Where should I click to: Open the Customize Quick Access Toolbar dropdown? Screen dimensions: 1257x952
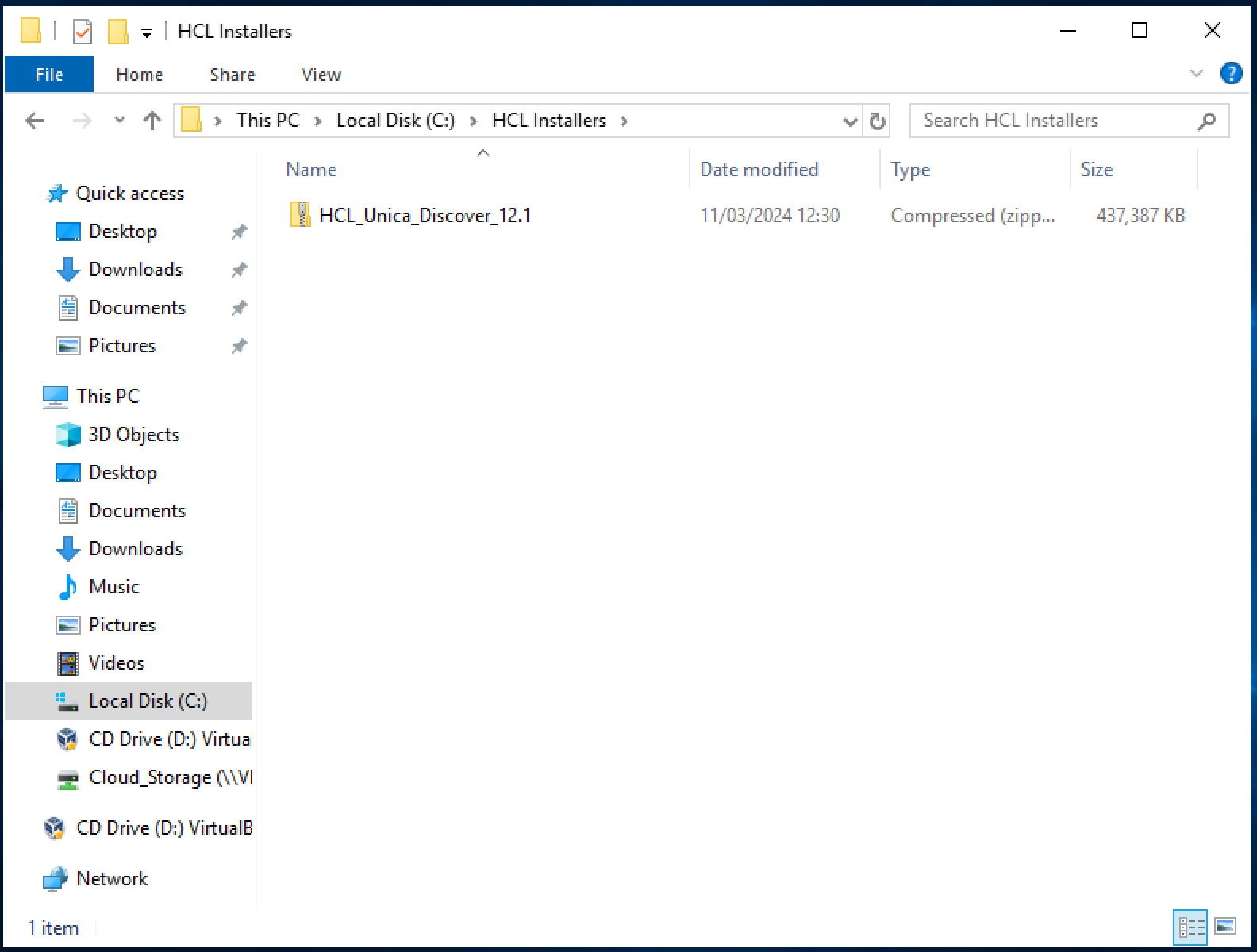147,33
